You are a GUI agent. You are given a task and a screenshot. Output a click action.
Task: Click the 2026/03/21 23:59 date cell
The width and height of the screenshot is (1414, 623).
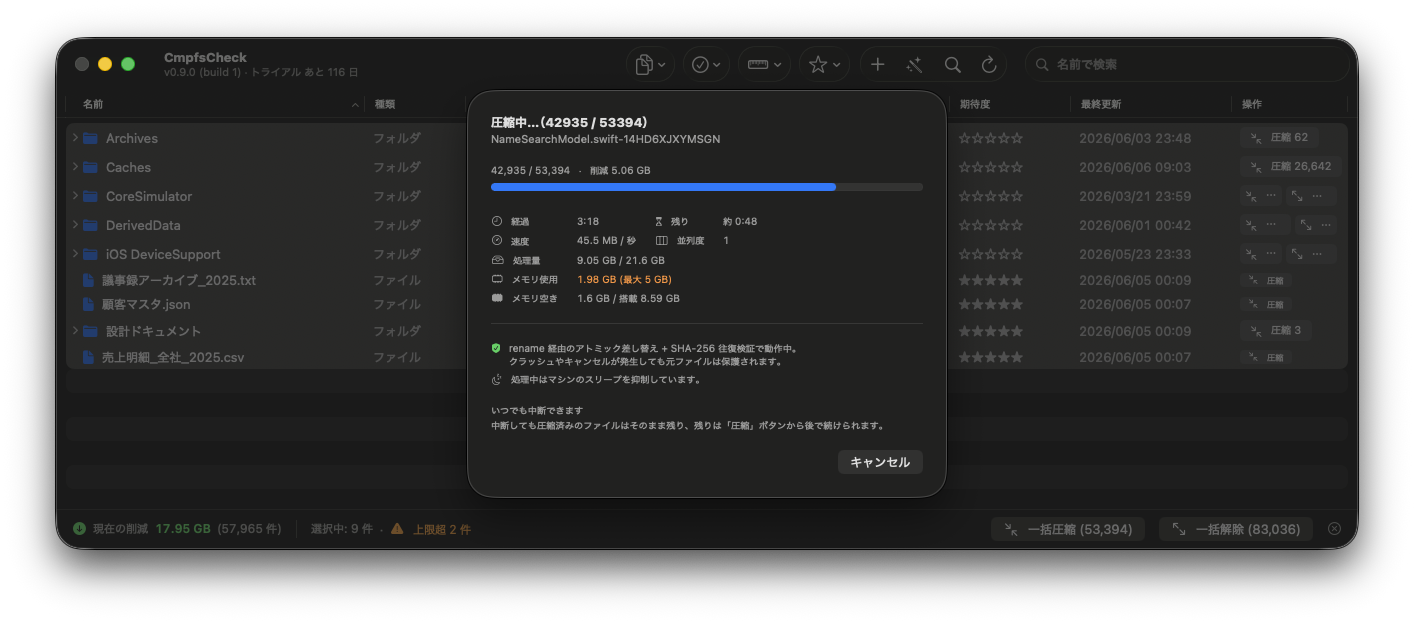(1135, 196)
